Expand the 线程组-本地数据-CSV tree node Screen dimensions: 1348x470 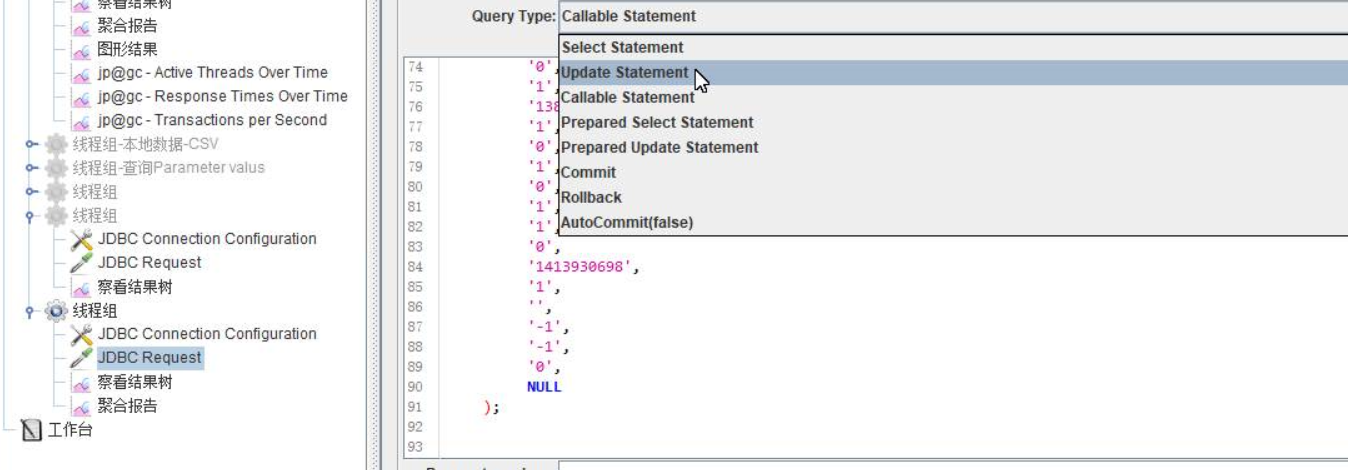pos(33,144)
